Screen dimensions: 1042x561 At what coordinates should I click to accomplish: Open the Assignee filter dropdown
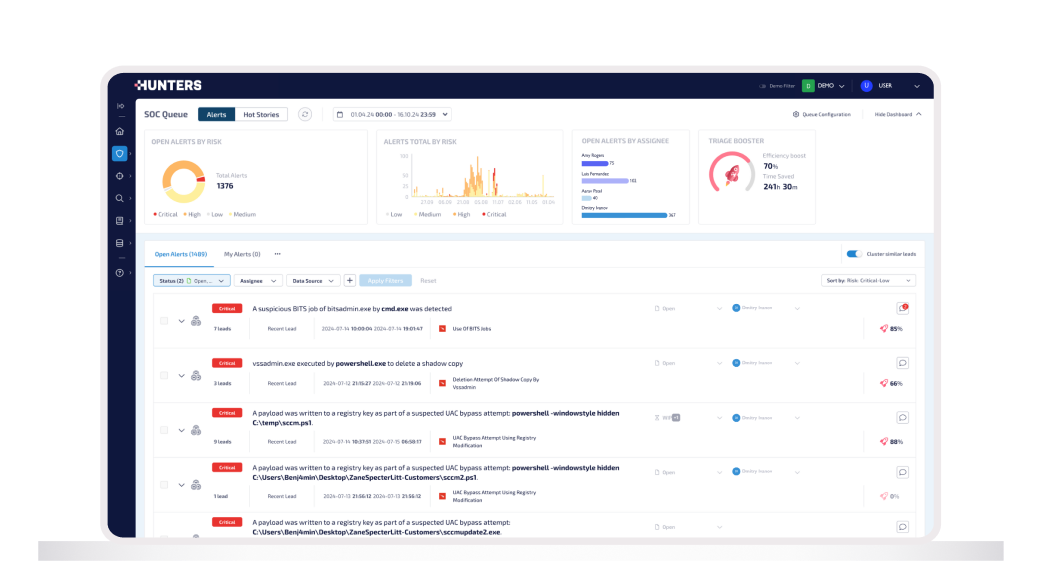257,281
